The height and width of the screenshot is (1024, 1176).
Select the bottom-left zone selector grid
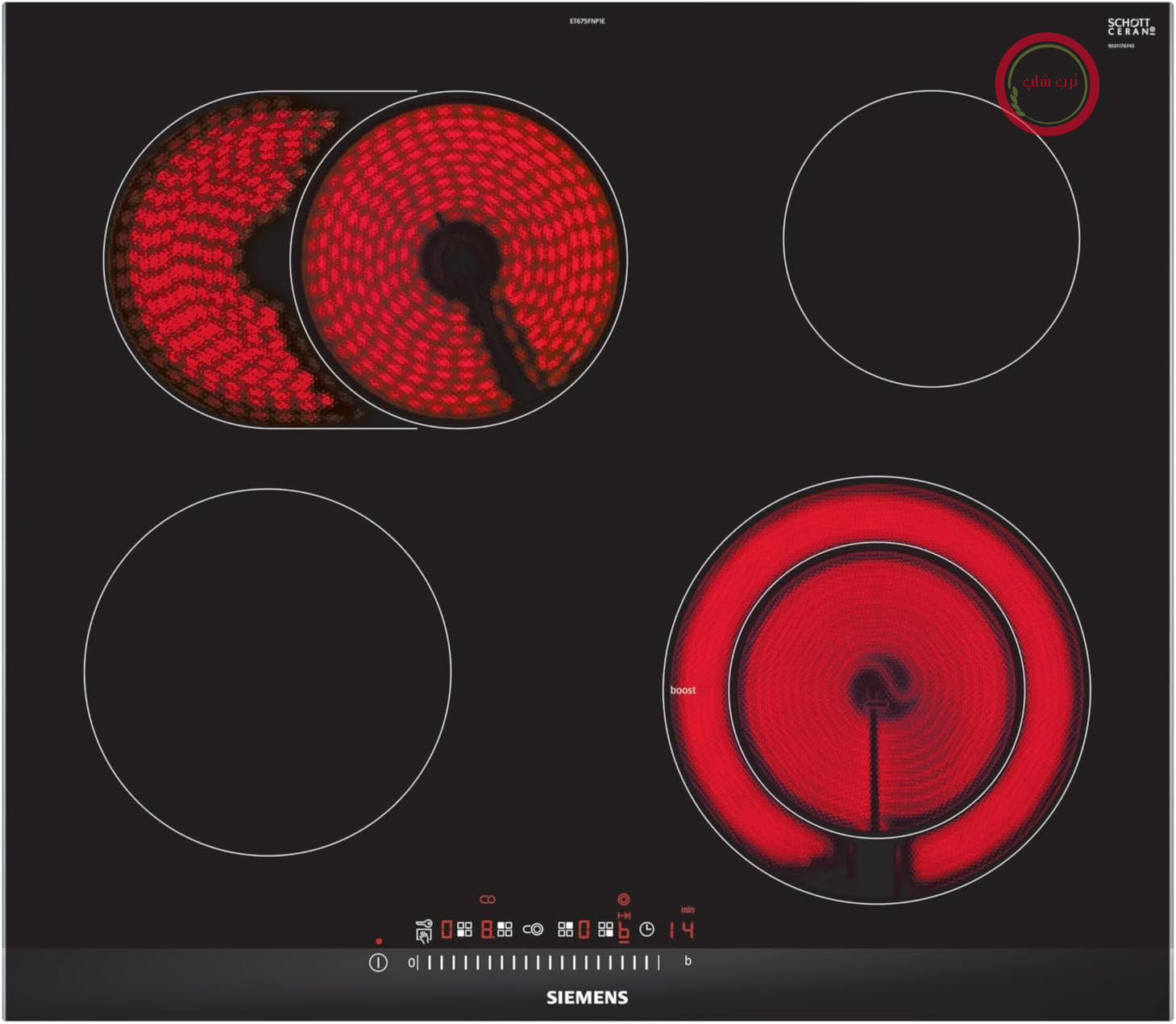[464, 929]
